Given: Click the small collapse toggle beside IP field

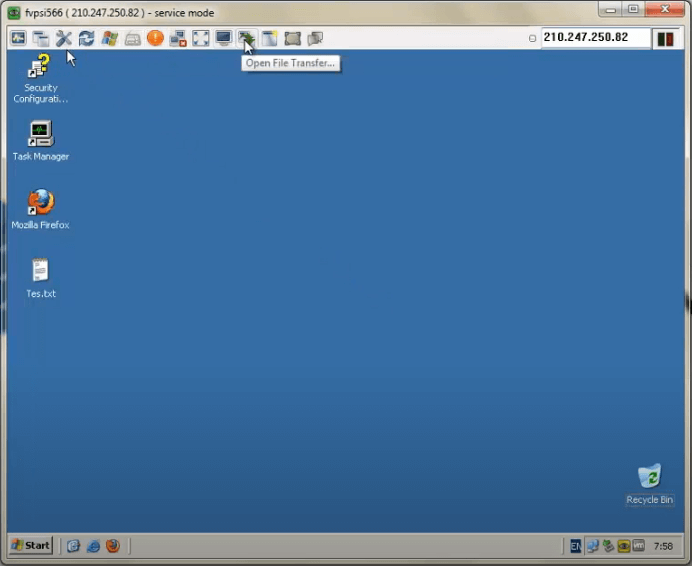Looking at the screenshot, I should point(532,38).
